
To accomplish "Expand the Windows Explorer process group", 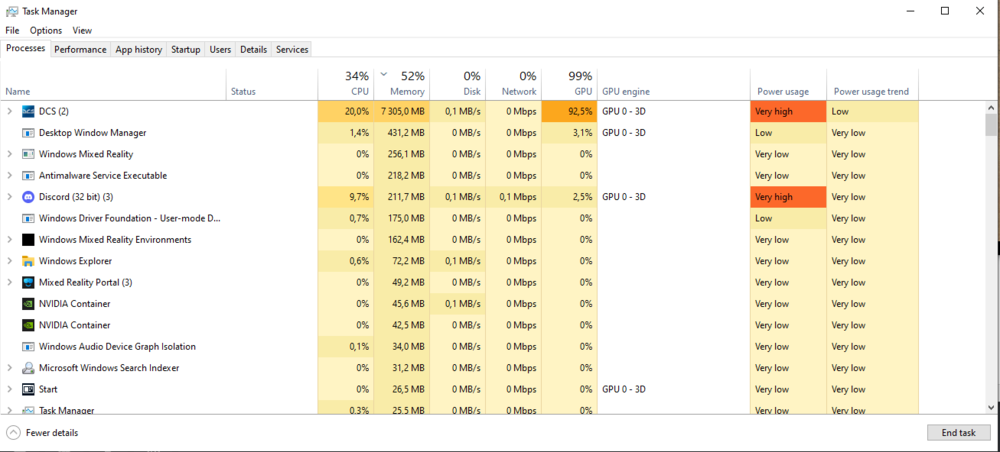I will (9, 261).
